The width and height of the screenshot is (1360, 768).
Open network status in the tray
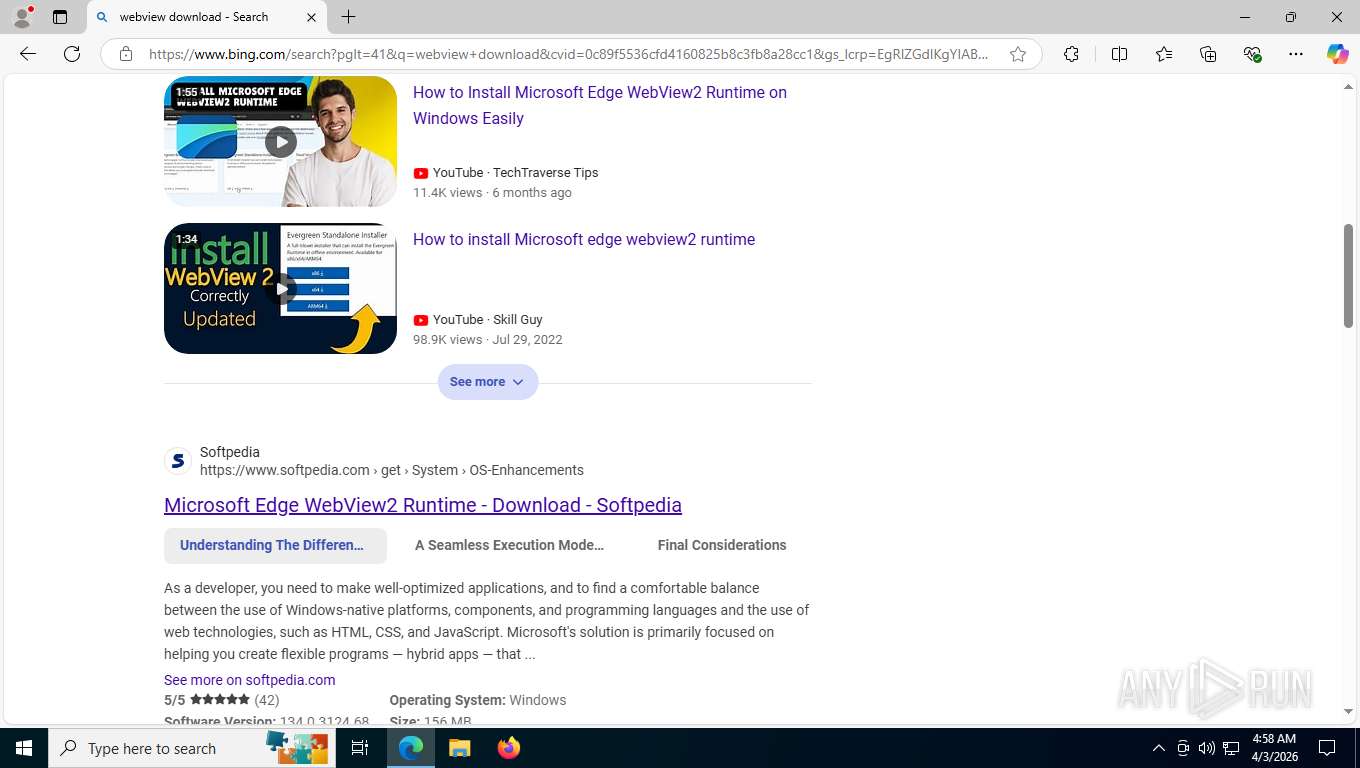(1231, 748)
